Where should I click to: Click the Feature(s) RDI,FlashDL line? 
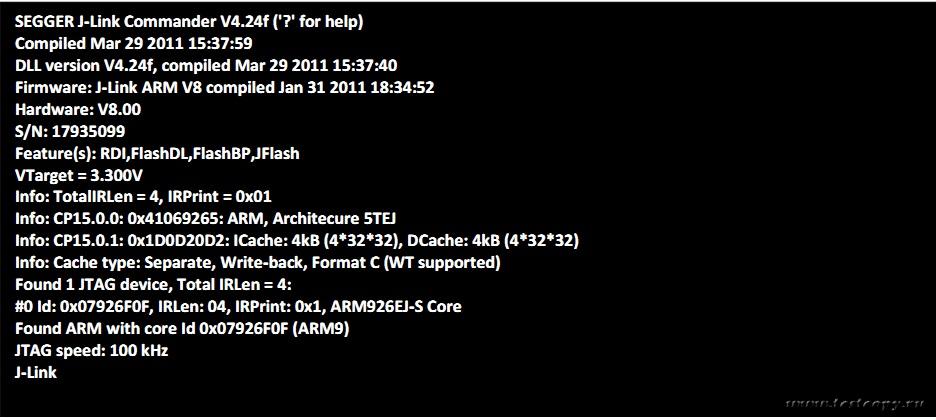point(157,154)
